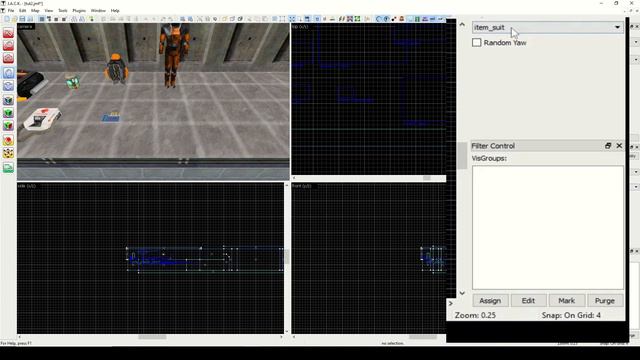Select the Apply decals cube tool
Viewport: 640px width, 360px height.
click(8, 126)
